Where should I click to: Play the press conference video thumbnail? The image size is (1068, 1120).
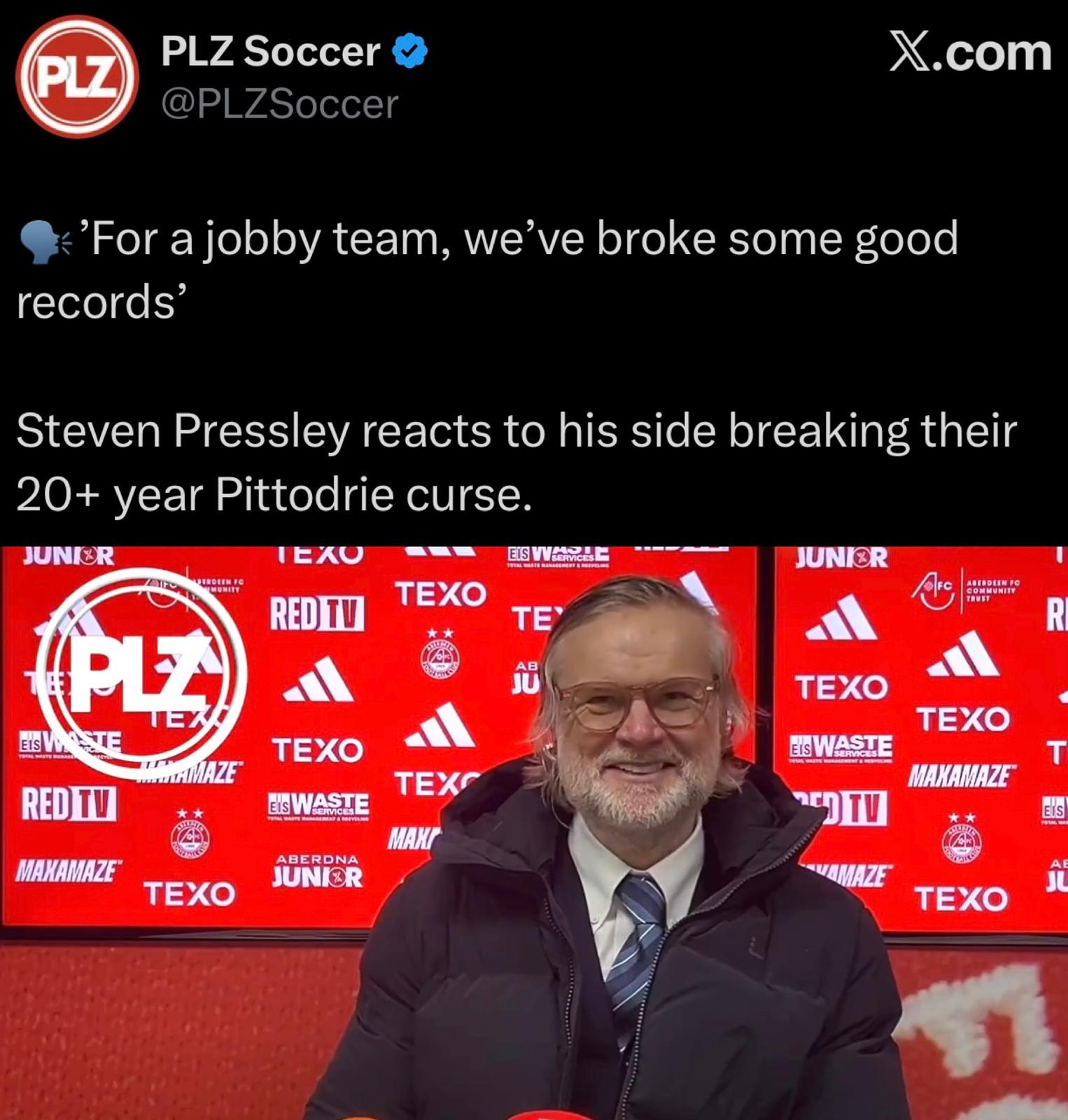(534, 833)
